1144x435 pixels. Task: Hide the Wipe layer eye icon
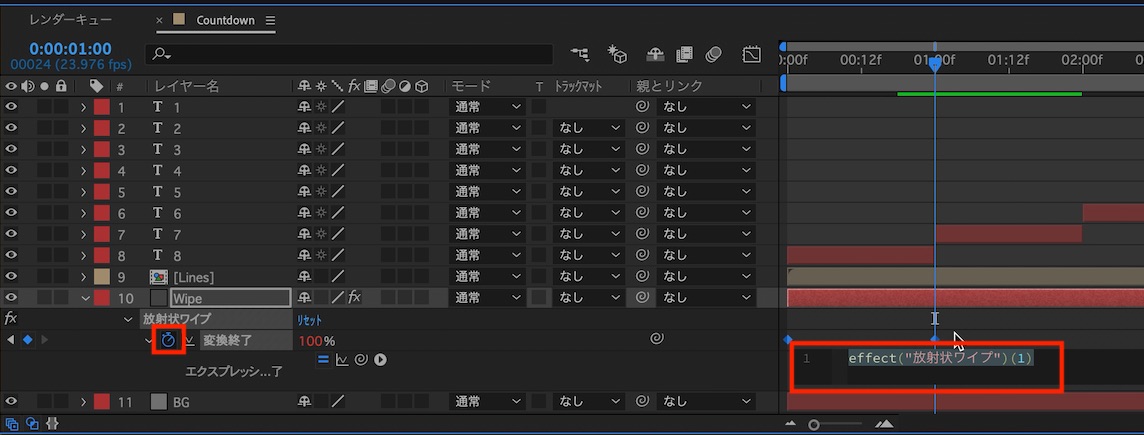tap(11, 298)
